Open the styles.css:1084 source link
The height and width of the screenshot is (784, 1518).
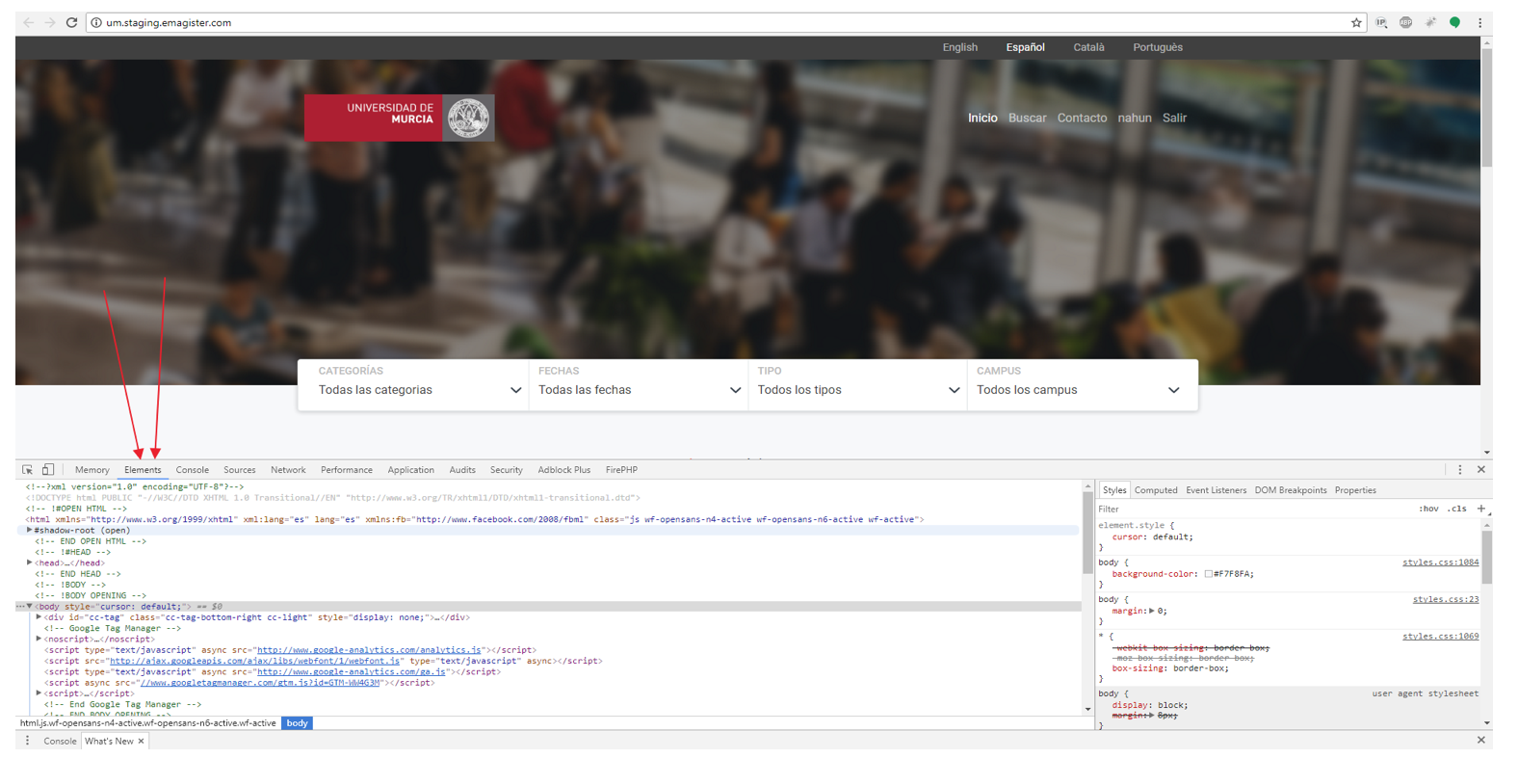(1440, 562)
